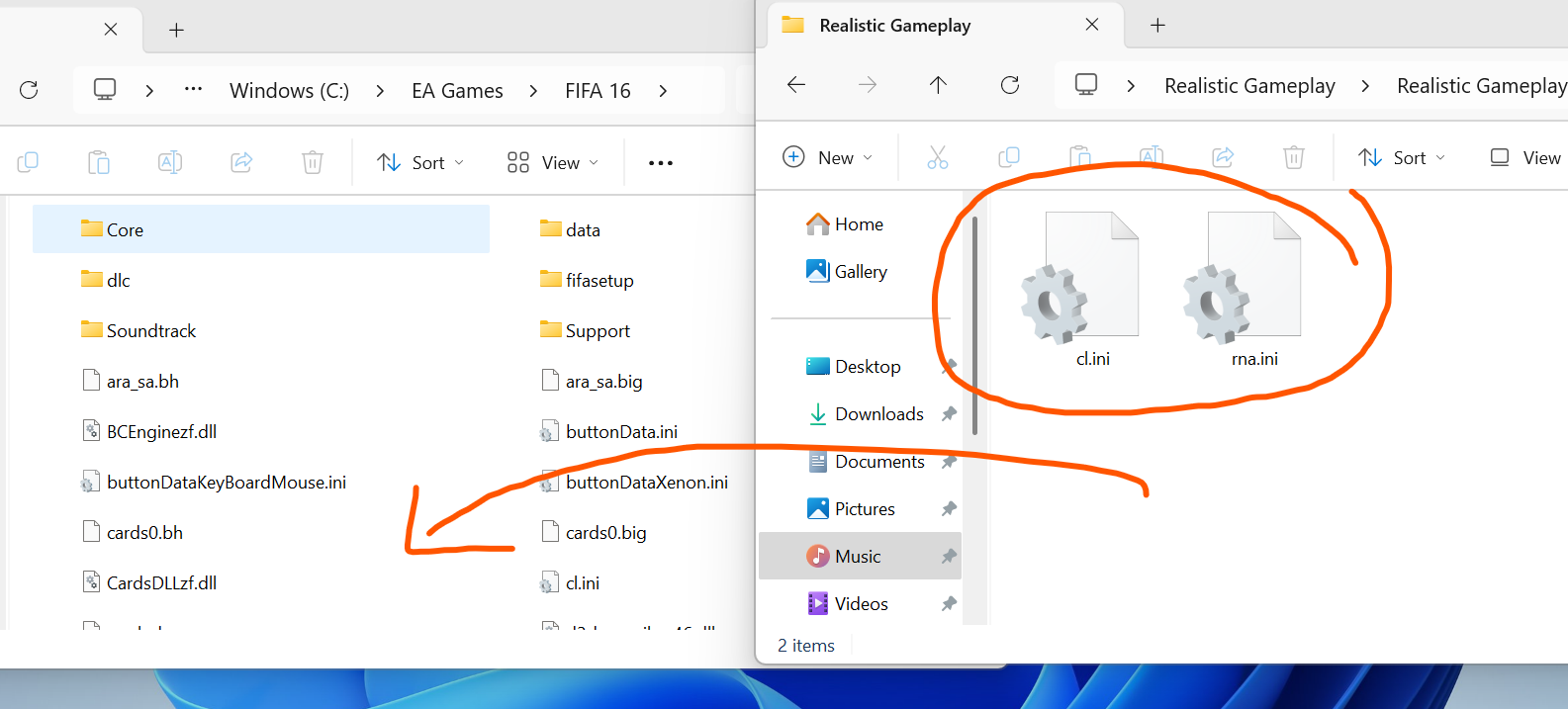The image size is (1568, 709).
Task: Close the Realistic Gameplay tab
Action: (x=1092, y=25)
